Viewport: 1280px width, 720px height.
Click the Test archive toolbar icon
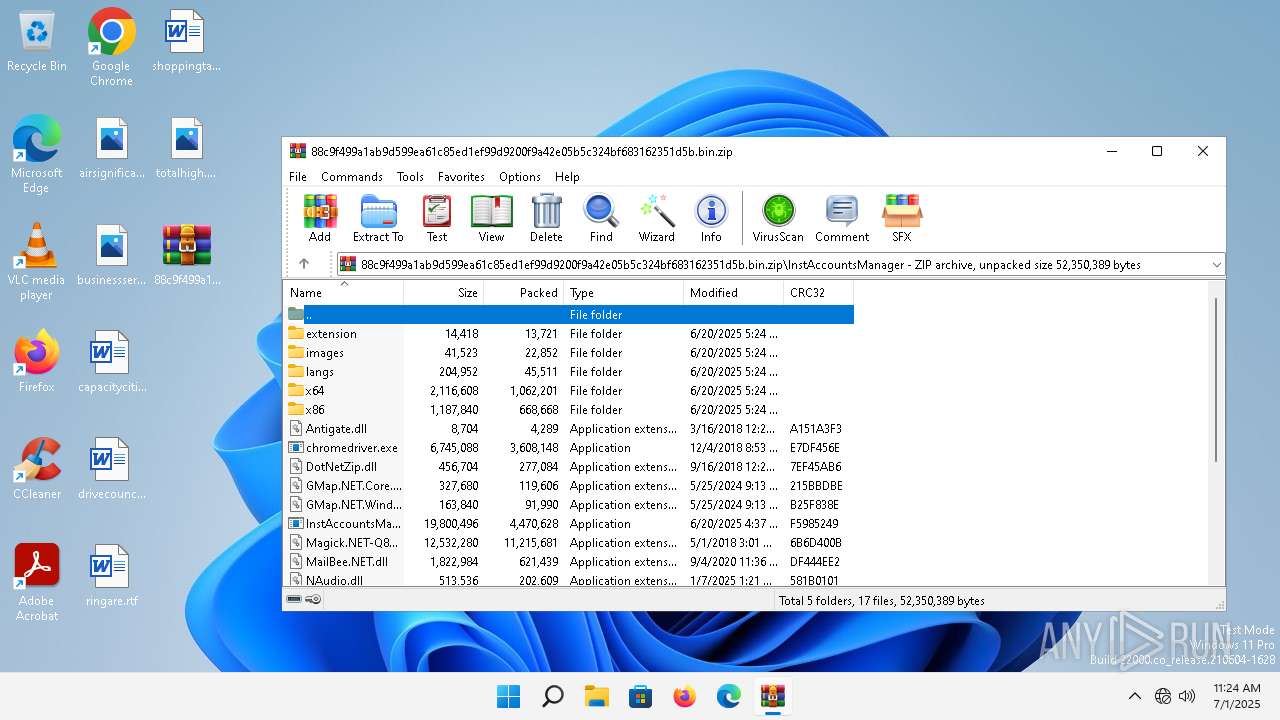pyautogui.click(x=437, y=218)
